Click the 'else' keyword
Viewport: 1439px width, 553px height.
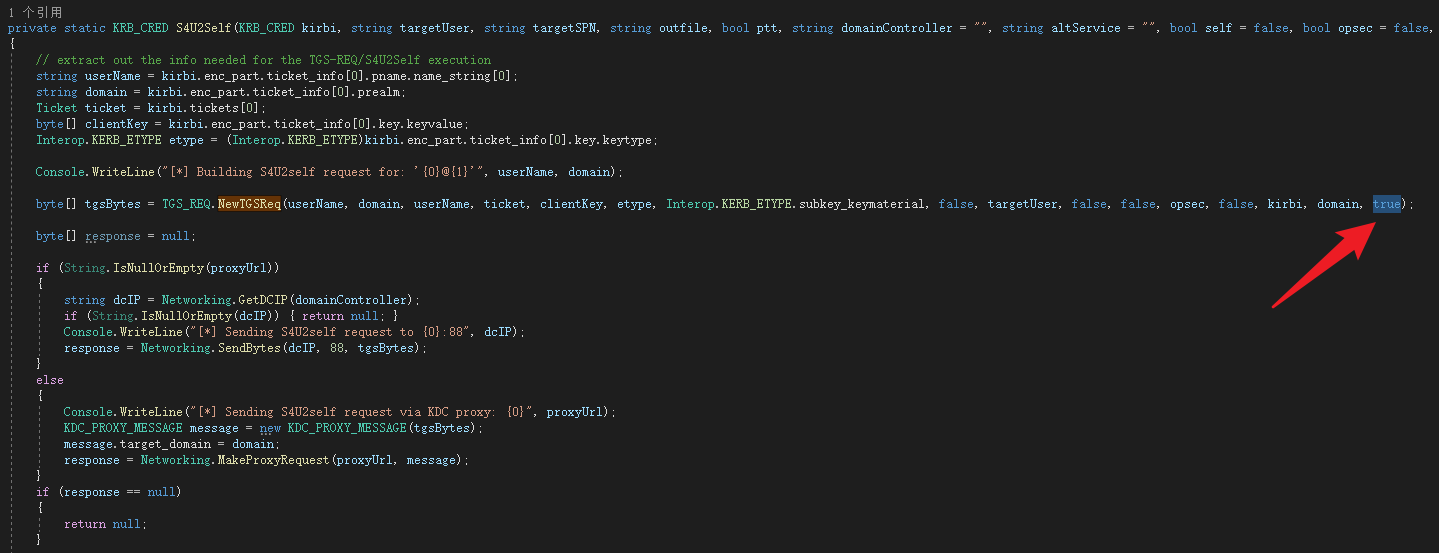(49, 380)
